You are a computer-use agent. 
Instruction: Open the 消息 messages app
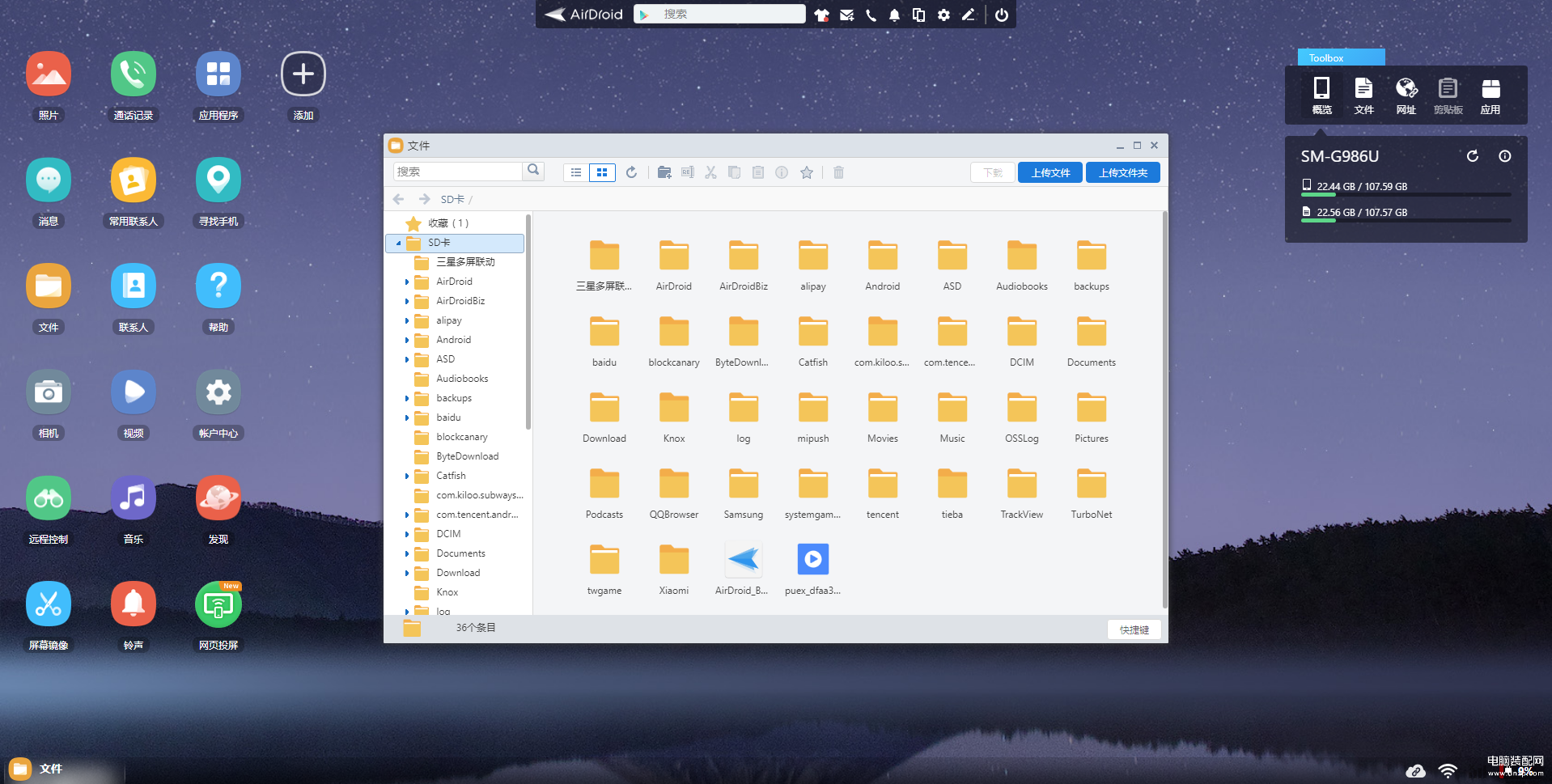tap(49, 180)
